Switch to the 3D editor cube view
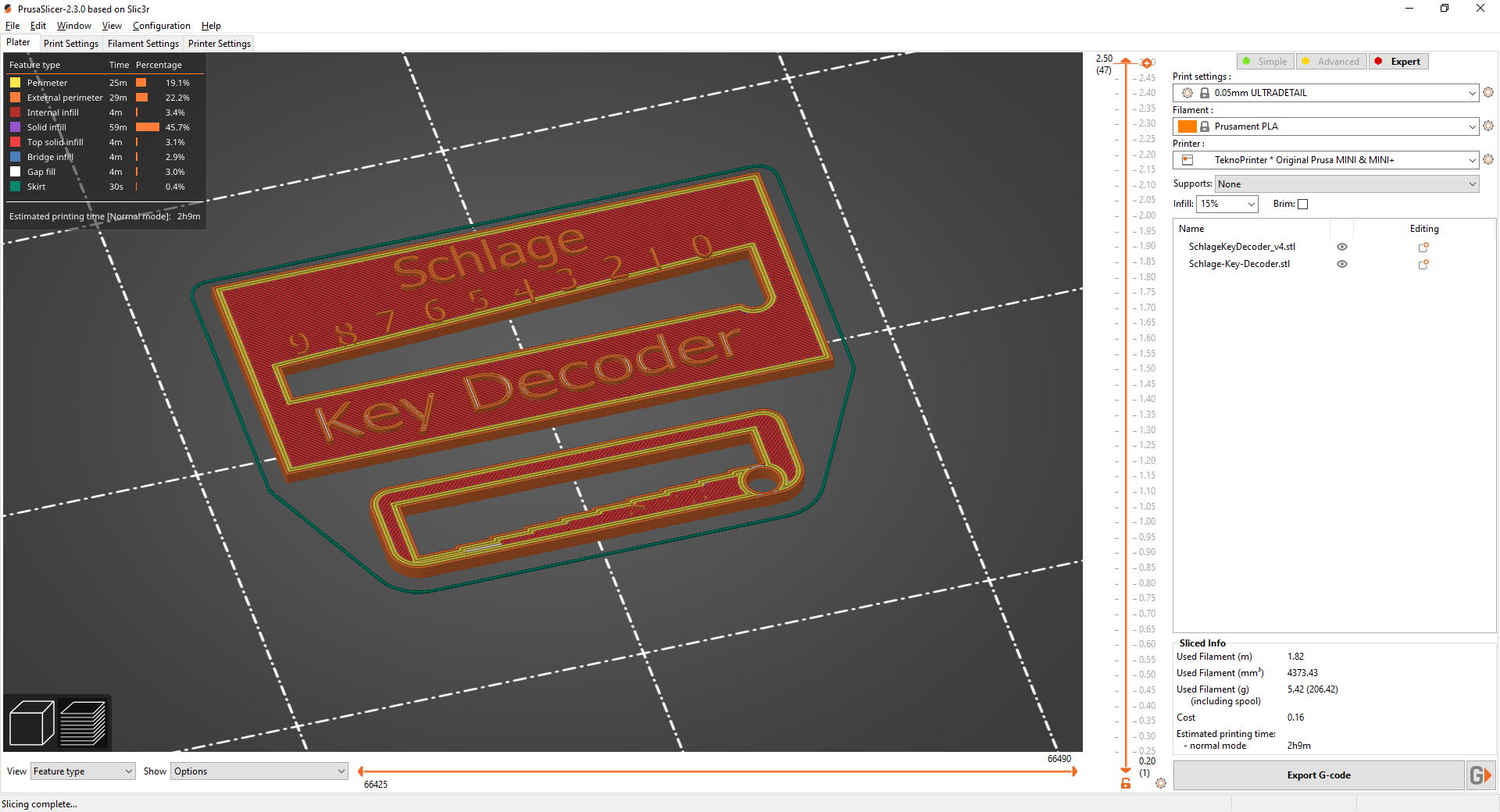This screenshot has width=1500, height=812. pos(31,723)
